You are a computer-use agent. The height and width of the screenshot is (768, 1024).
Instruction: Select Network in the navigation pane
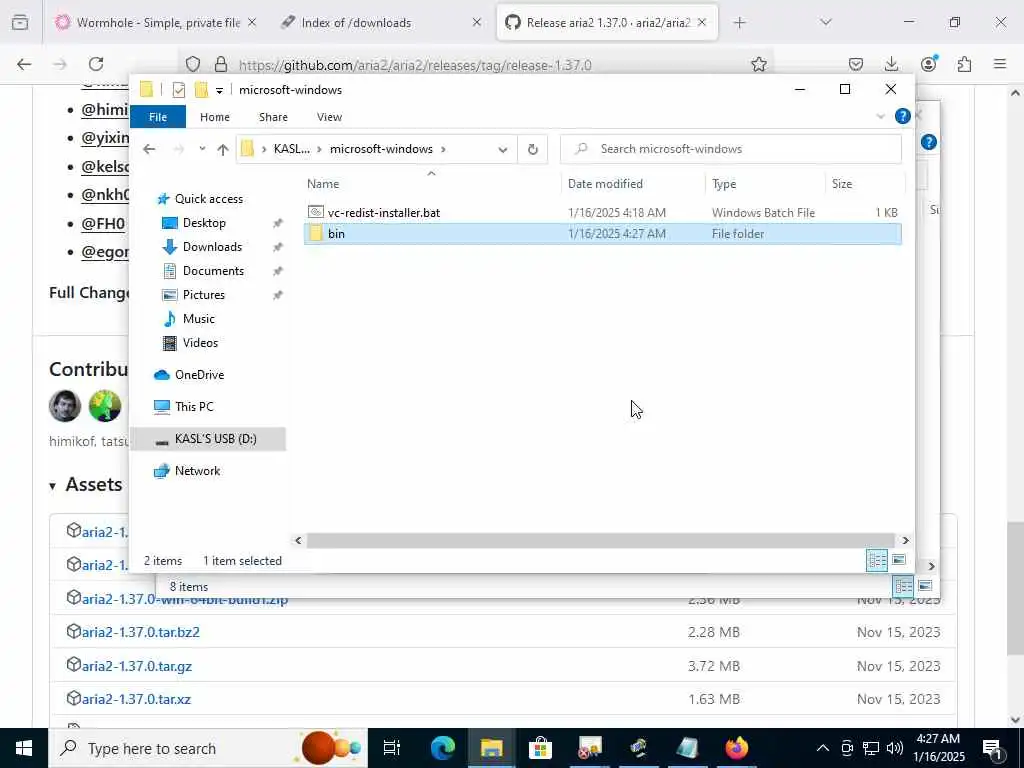click(197, 471)
